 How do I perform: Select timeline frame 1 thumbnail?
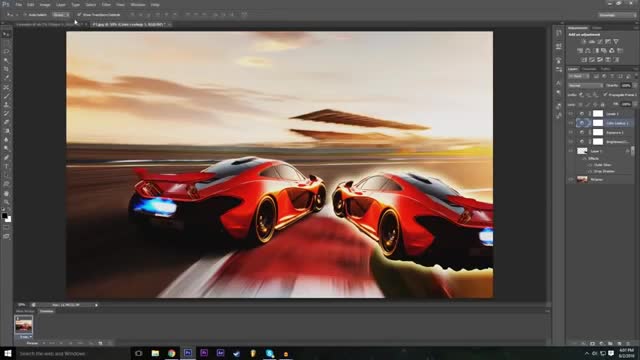pyautogui.click(x=24, y=325)
